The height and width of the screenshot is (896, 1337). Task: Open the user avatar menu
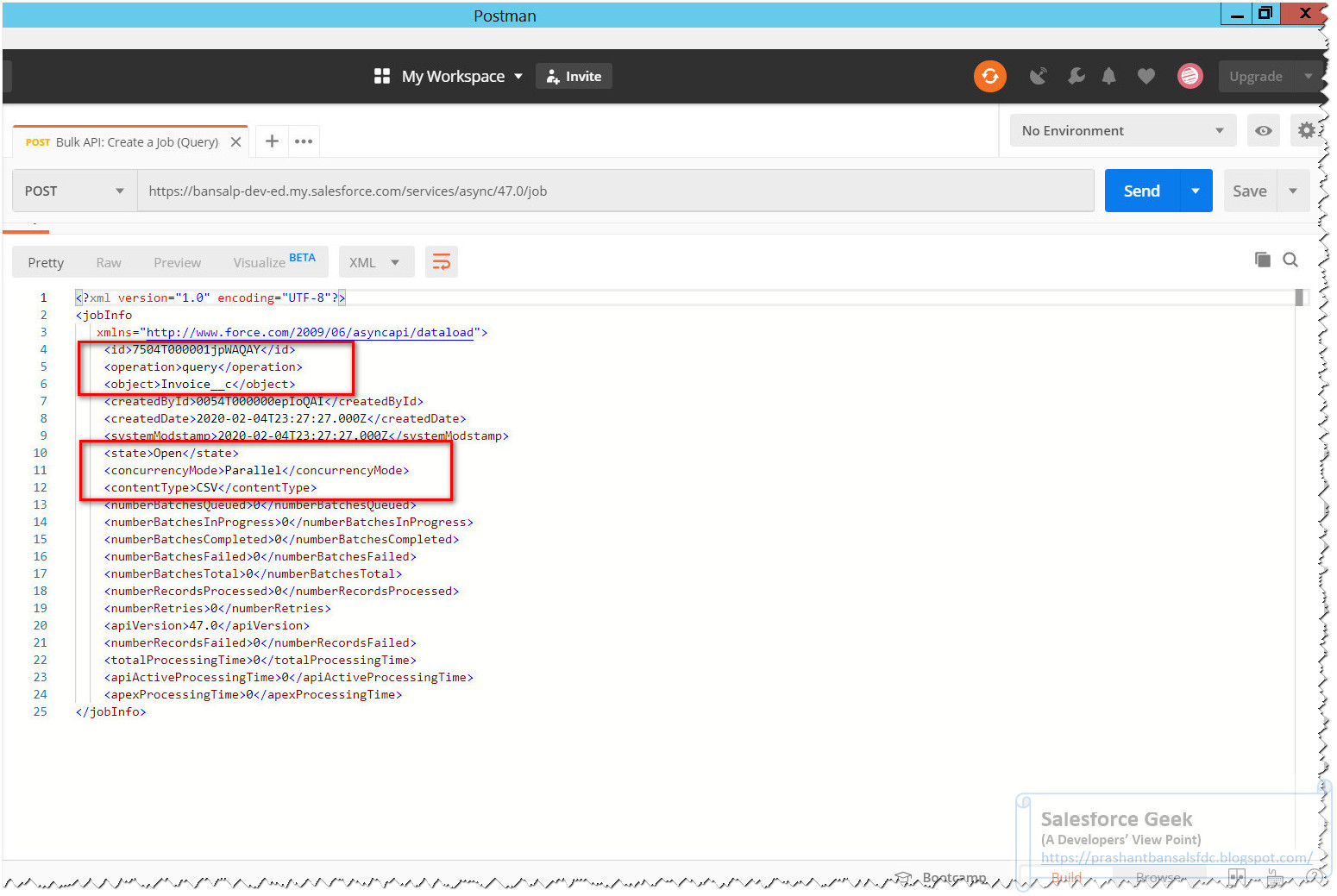click(x=1189, y=76)
